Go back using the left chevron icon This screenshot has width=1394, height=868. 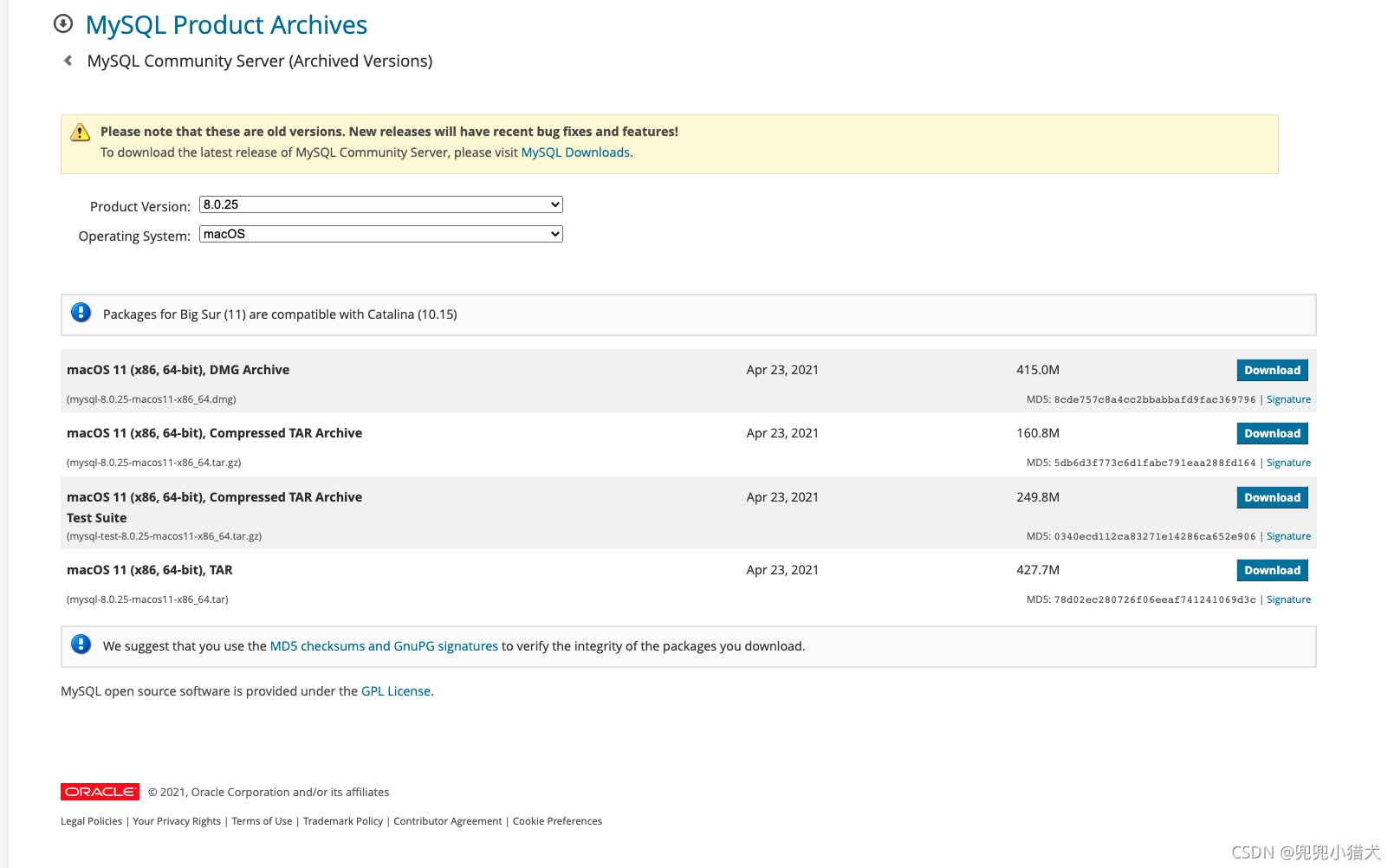(x=68, y=61)
